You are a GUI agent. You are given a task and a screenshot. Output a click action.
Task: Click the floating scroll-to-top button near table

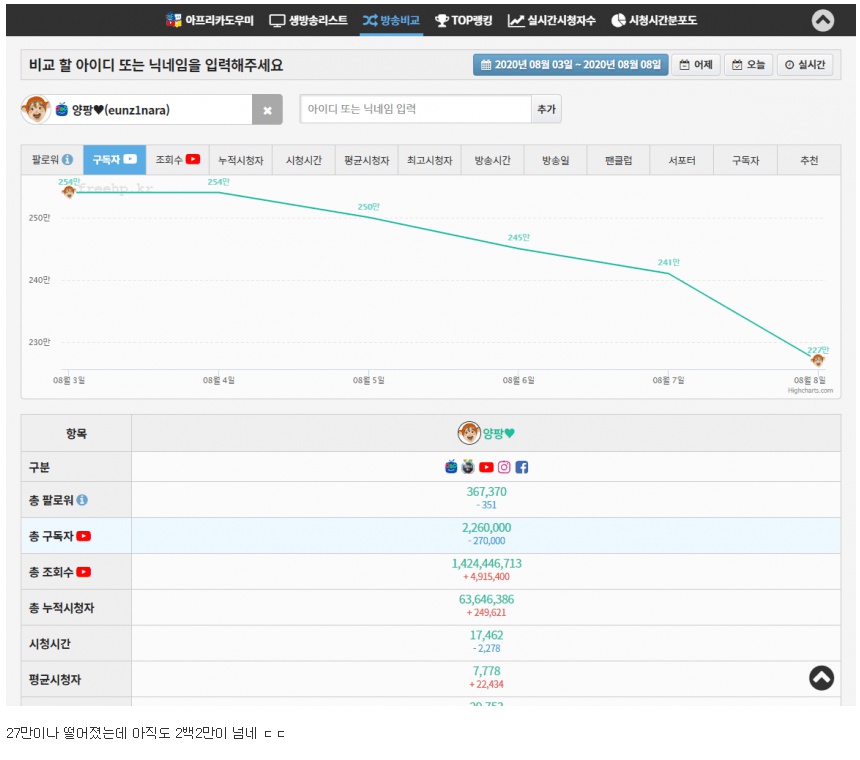coord(821,678)
